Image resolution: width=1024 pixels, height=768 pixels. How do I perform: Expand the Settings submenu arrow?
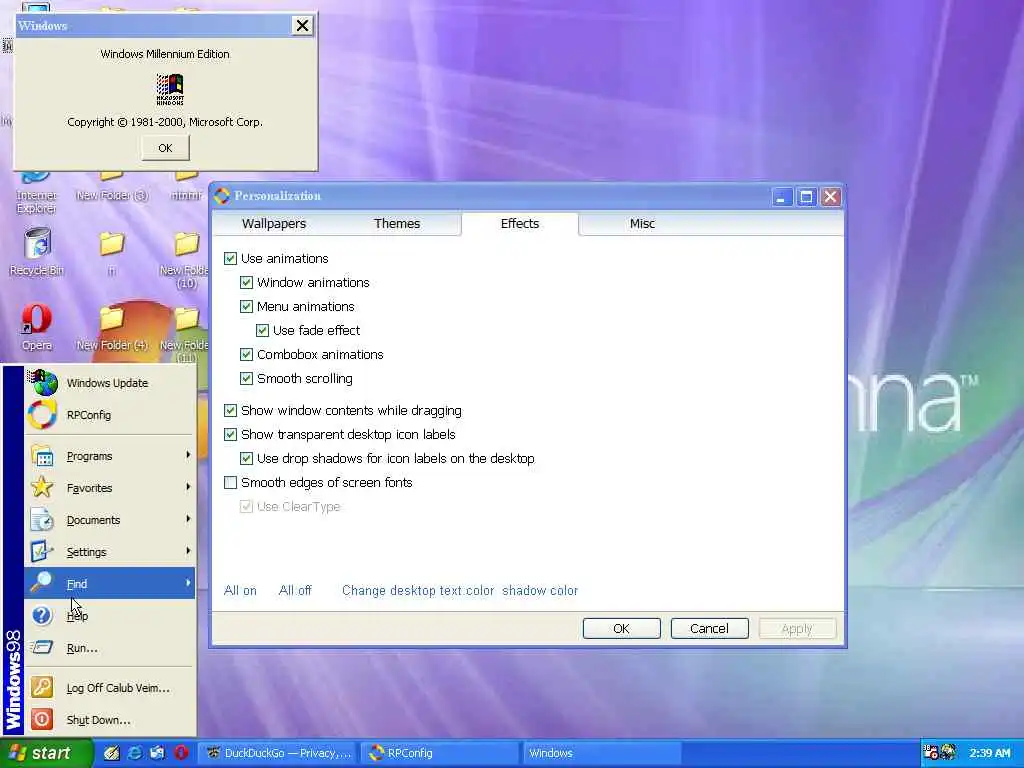click(188, 551)
